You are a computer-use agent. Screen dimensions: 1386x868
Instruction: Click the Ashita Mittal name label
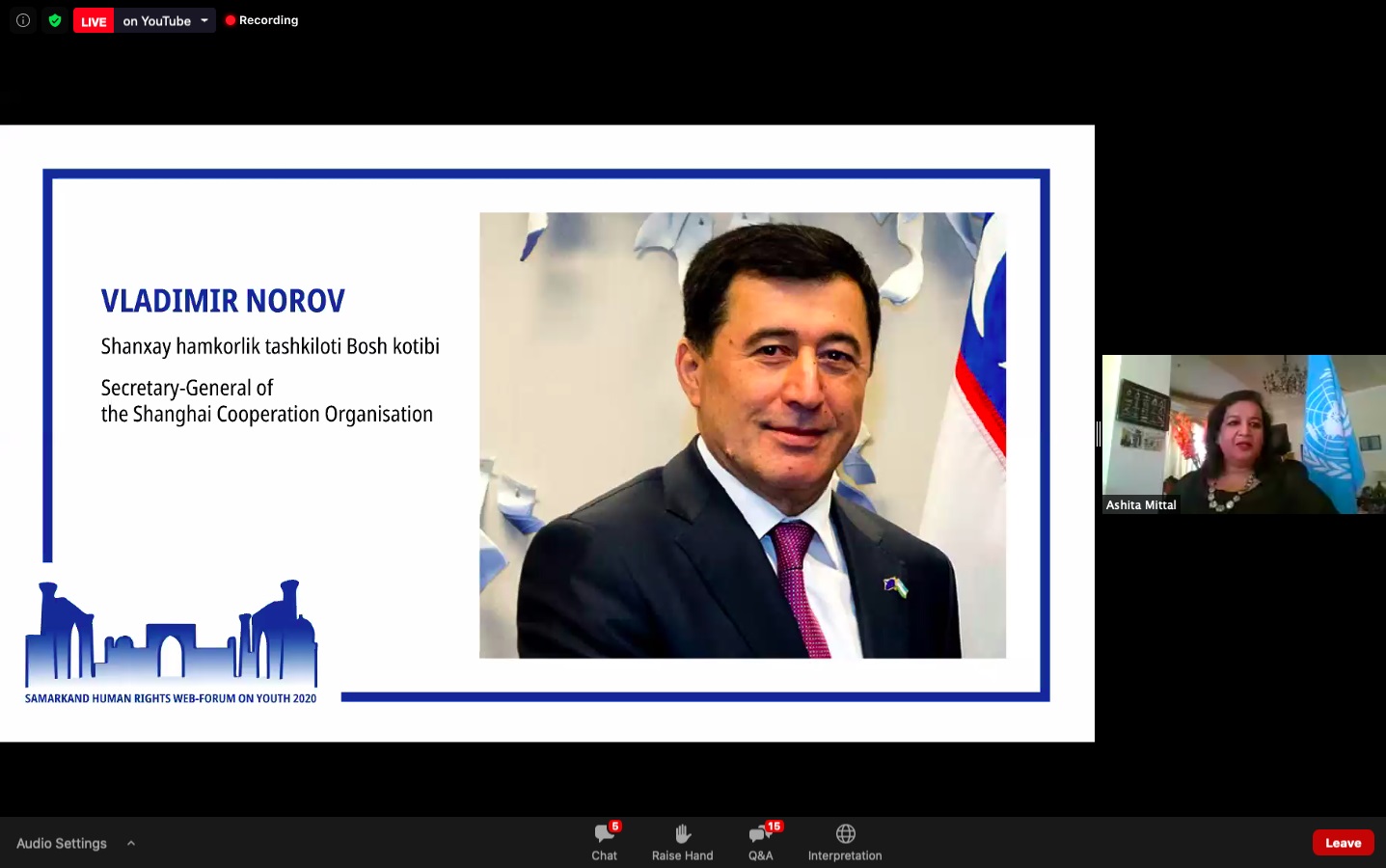tap(1141, 505)
